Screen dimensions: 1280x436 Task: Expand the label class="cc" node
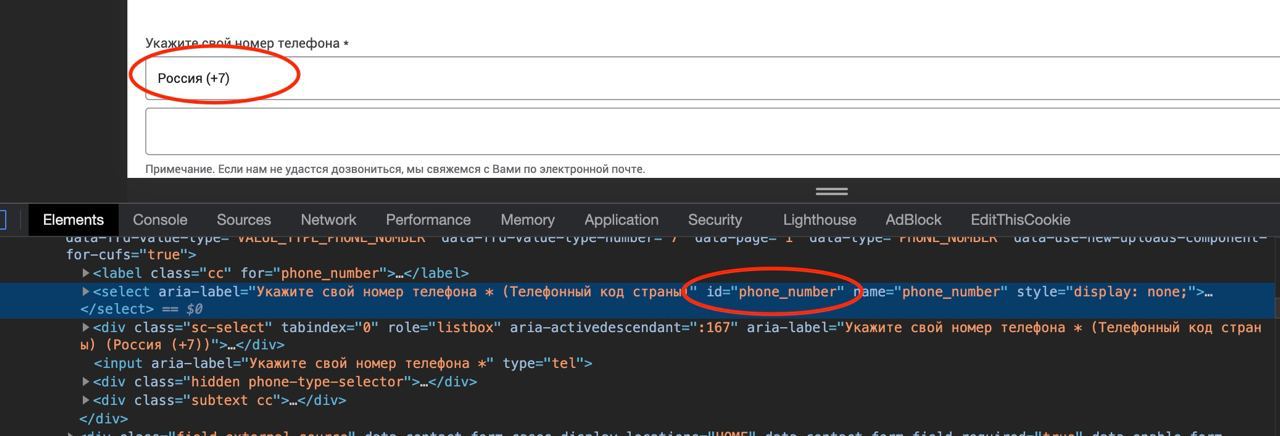86,273
